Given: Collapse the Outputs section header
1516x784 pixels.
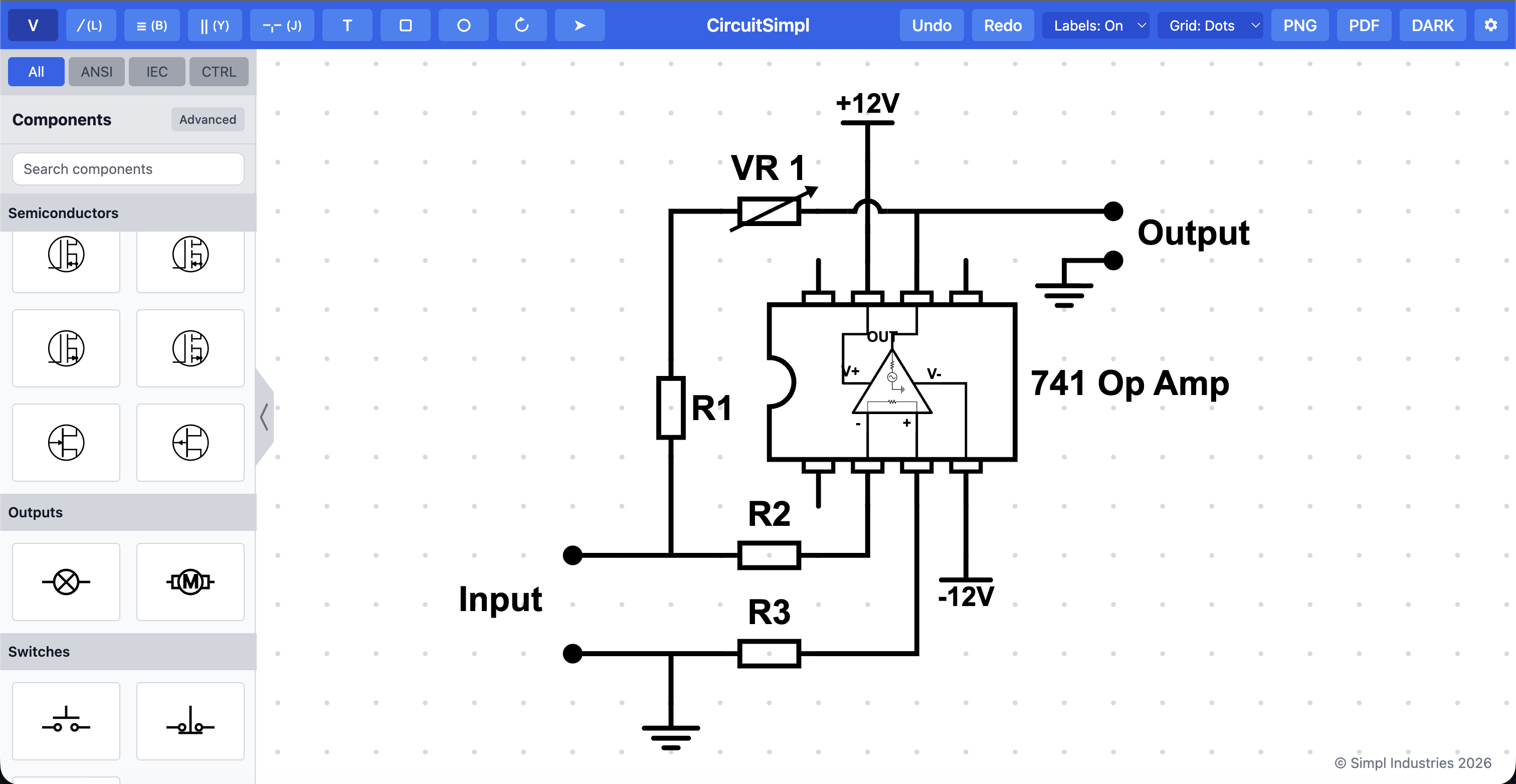Looking at the screenshot, I should tap(128, 512).
